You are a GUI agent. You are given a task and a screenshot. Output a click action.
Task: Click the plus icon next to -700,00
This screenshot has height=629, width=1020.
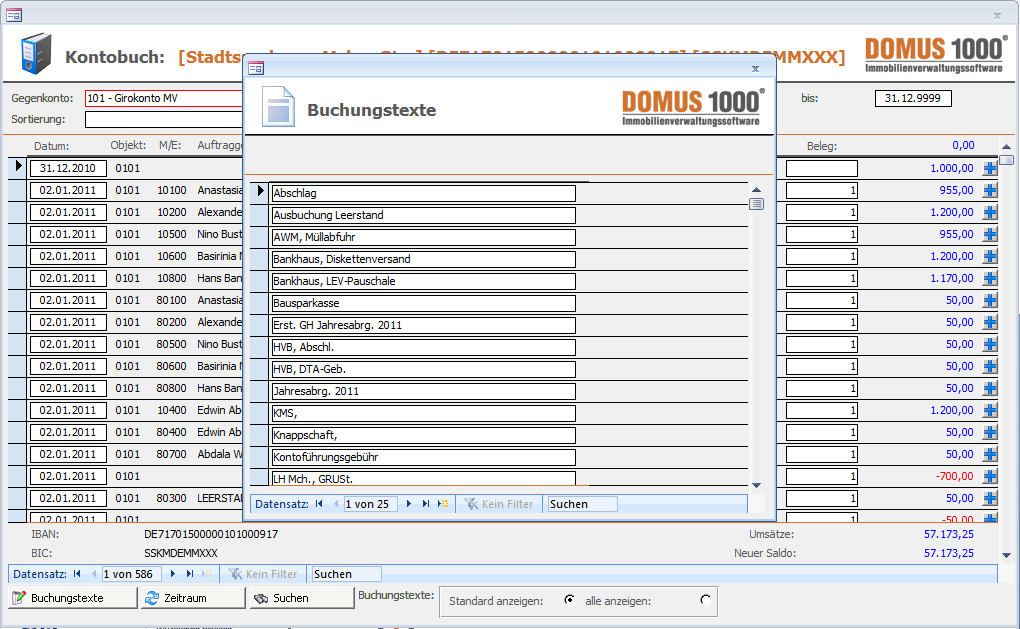pos(990,476)
